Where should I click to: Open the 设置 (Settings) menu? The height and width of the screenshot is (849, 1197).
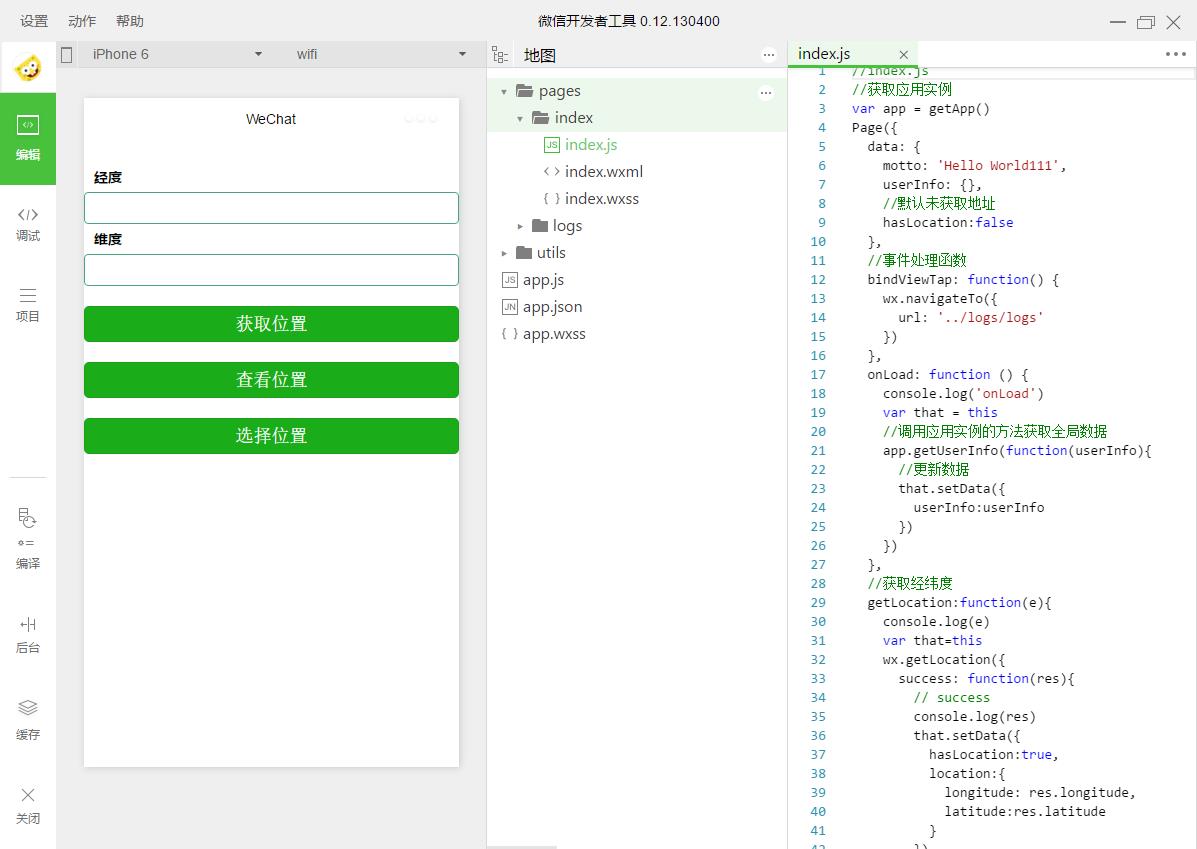(34, 21)
